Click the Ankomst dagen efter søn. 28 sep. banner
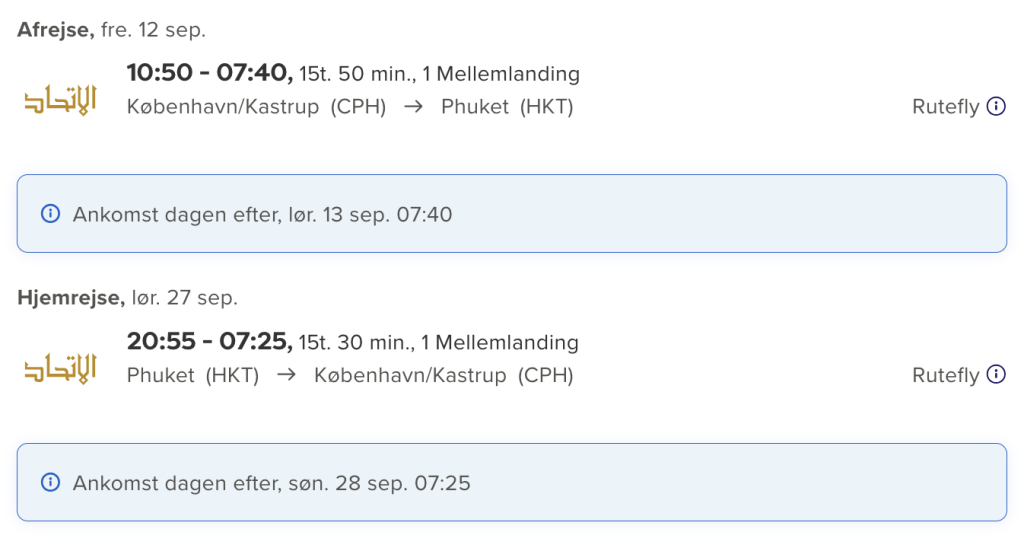This screenshot has height=548, width=1024. pyautogui.click(x=512, y=482)
